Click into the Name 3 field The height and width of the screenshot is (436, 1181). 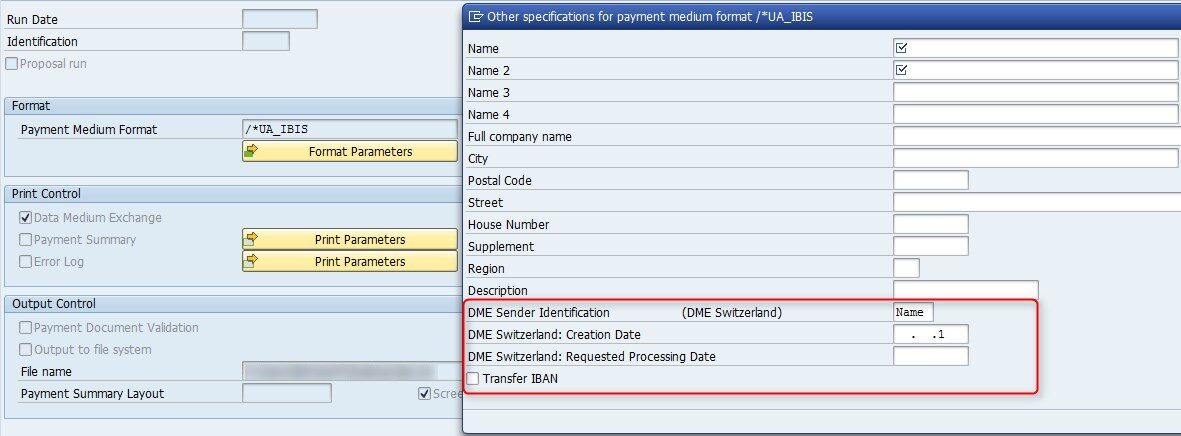coord(1036,92)
